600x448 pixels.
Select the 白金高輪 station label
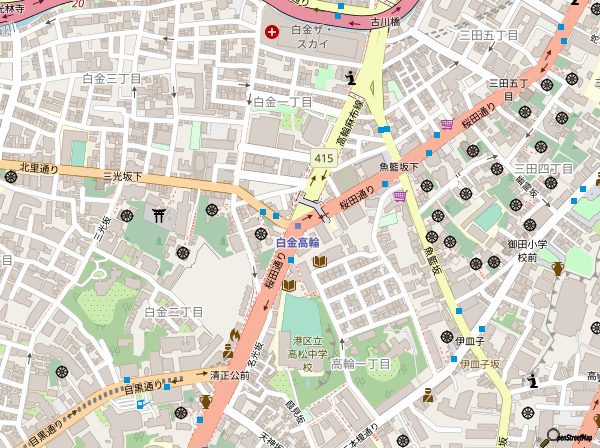click(x=297, y=243)
